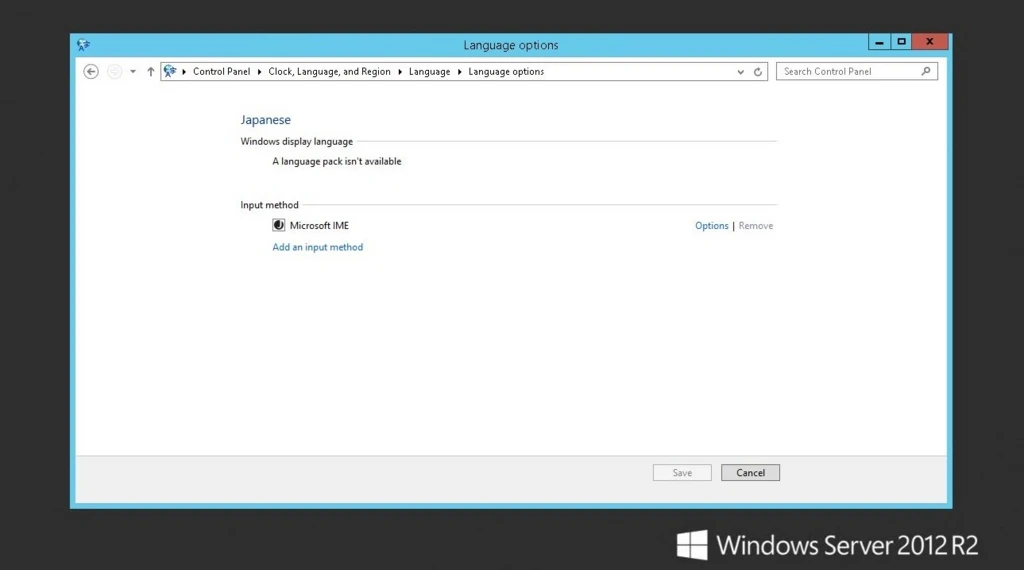This screenshot has height=570, width=1024.
Task: Click the Input method section label
Action: [269, 205]
